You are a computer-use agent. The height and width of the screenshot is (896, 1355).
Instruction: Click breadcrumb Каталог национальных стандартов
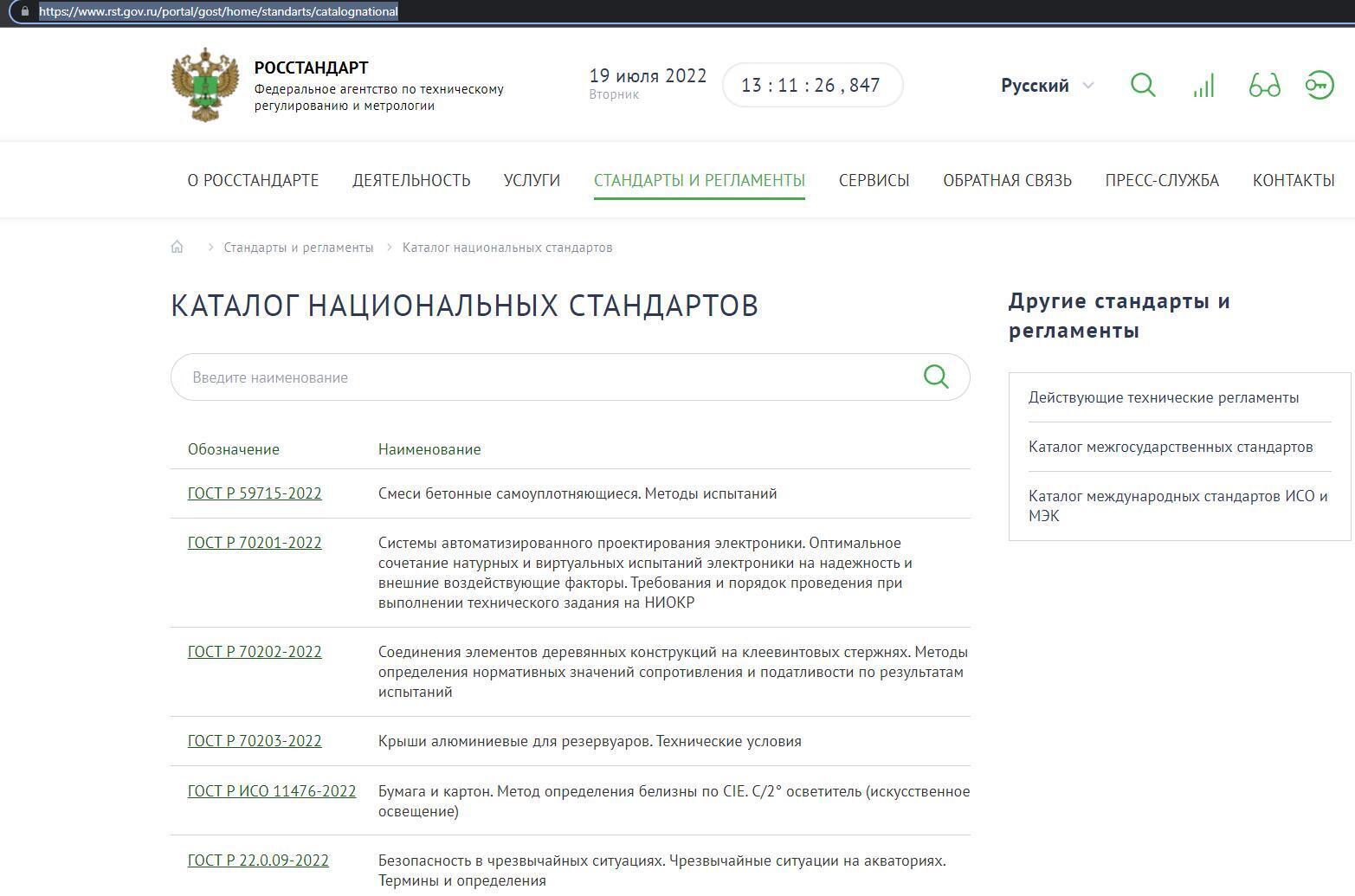tap(507, 248)
